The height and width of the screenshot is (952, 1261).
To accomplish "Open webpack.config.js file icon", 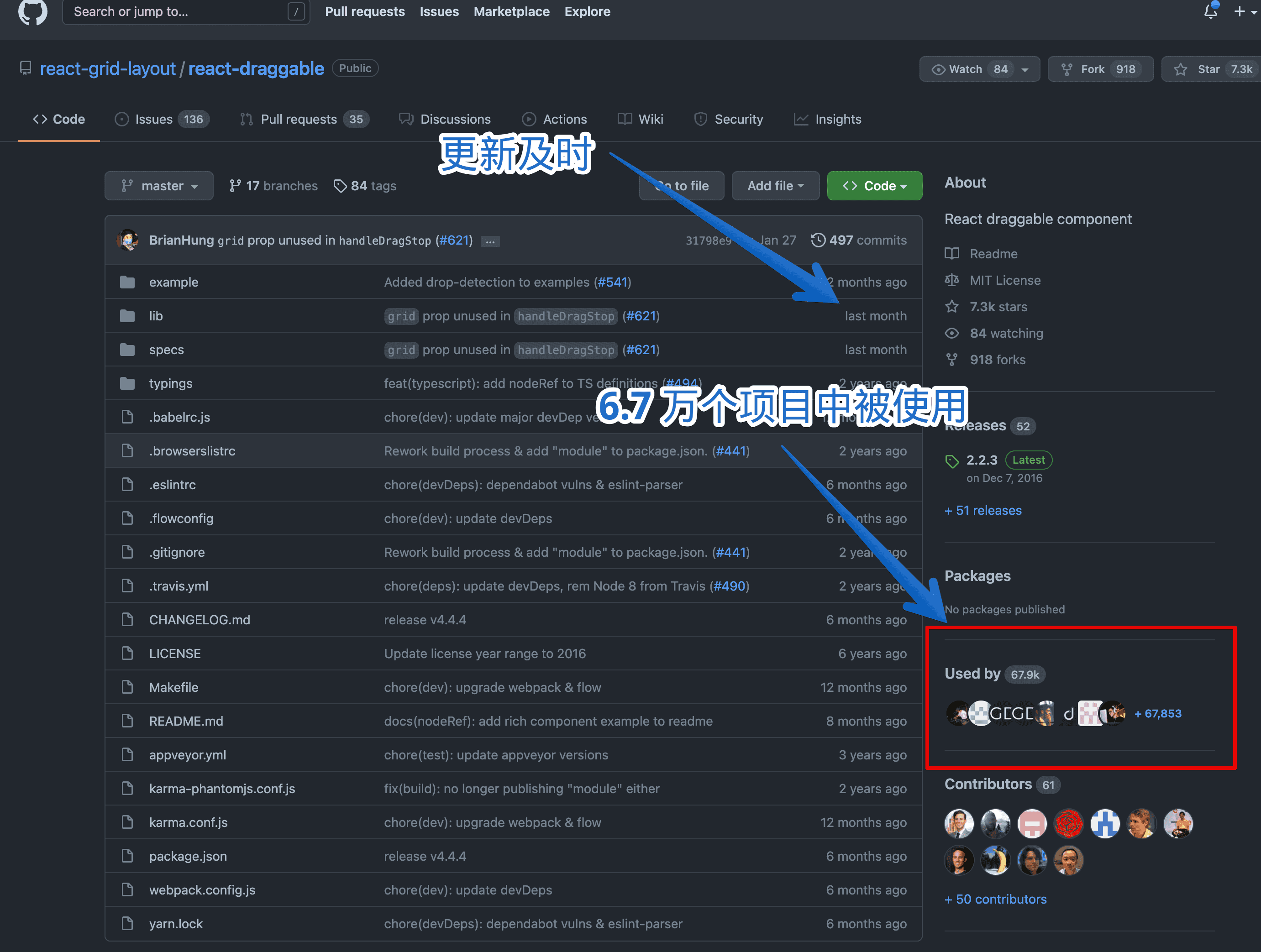I will (127, 890).
